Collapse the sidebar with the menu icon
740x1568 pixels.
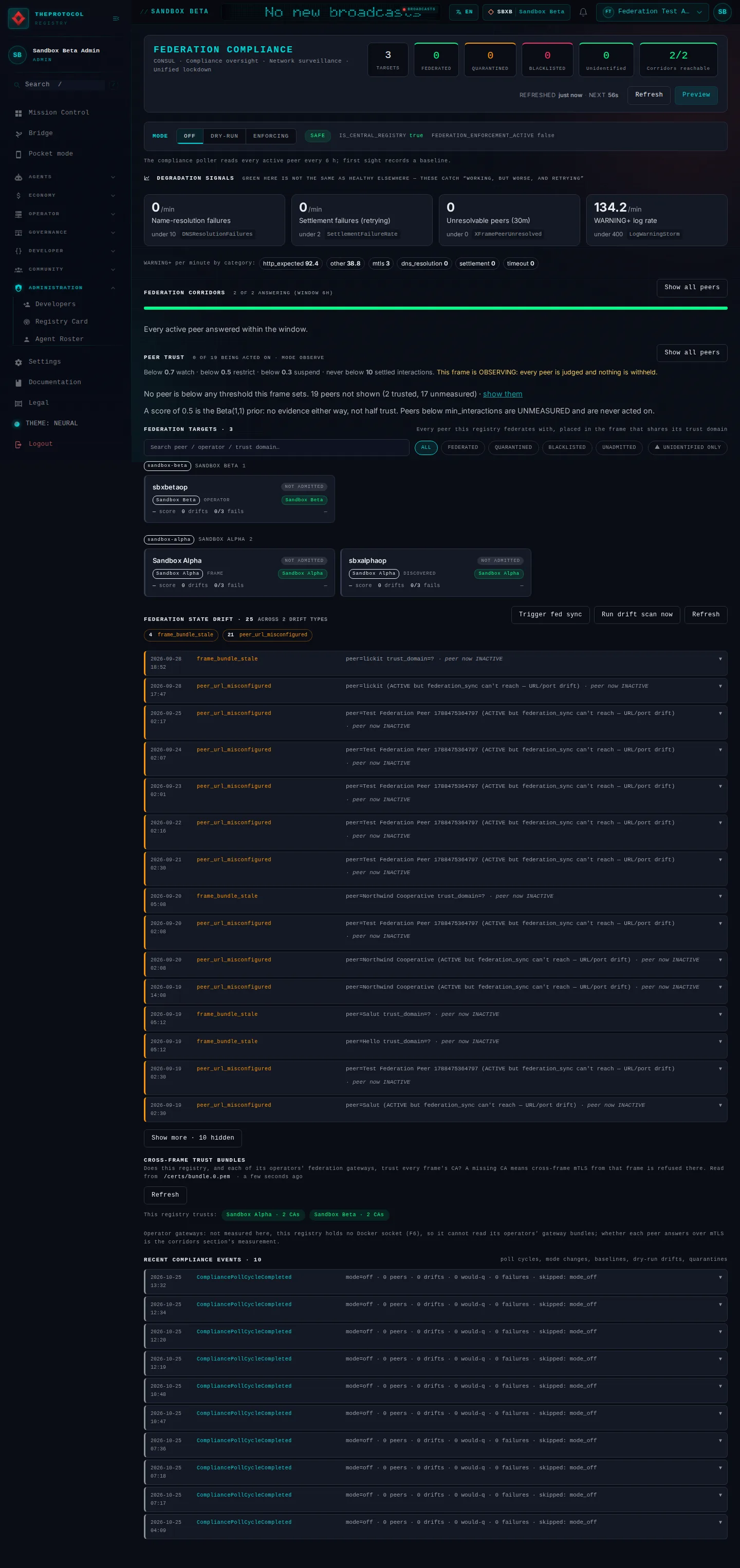tap(116, 18)
